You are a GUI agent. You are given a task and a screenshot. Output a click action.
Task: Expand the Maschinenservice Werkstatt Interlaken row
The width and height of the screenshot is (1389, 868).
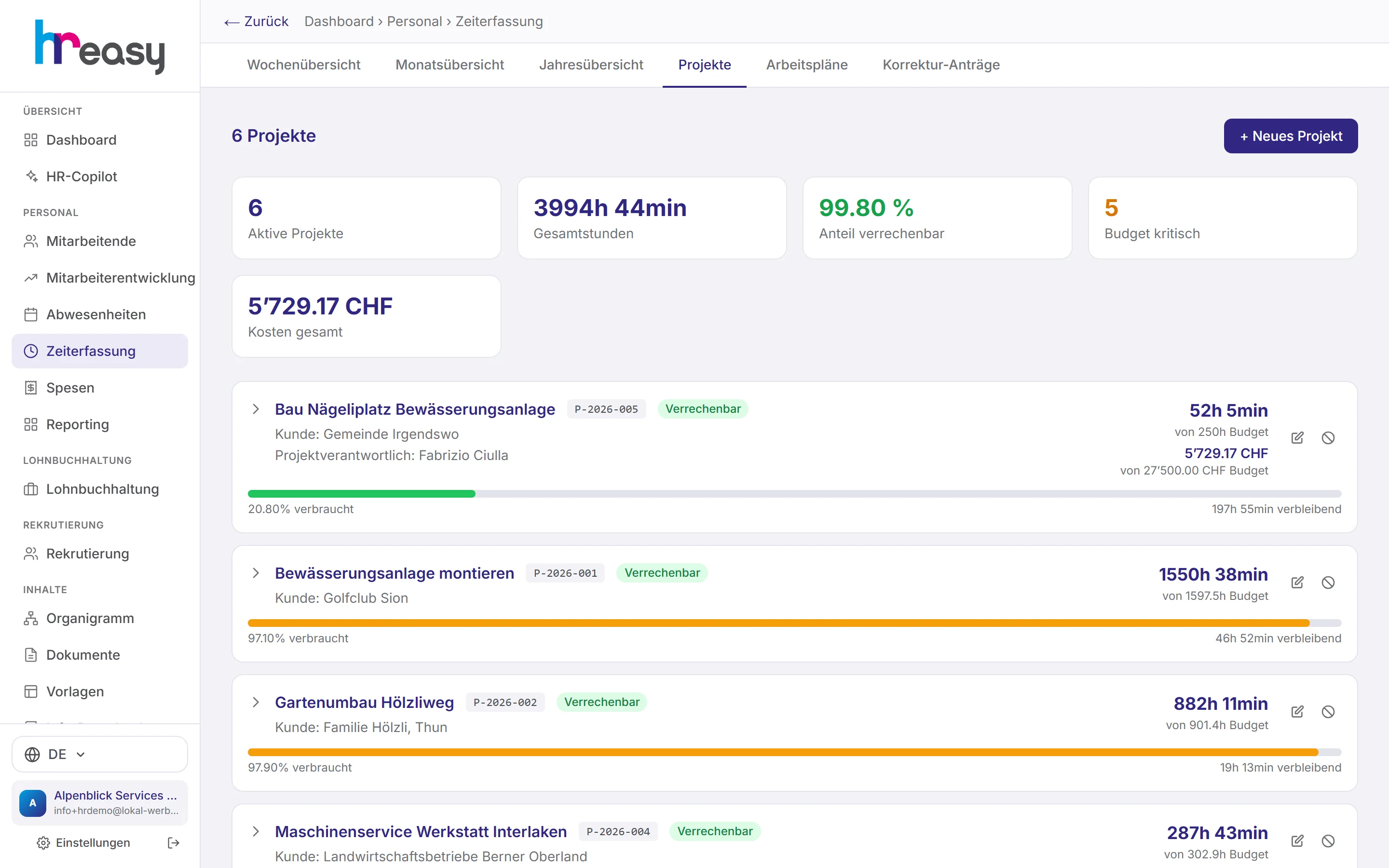click(x=256, y=831)
